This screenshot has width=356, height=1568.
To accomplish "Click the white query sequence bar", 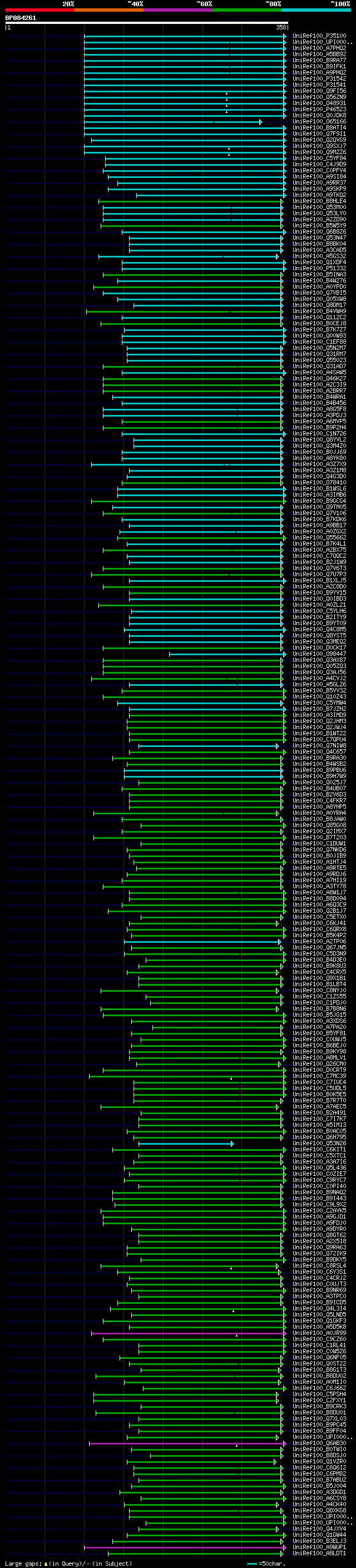I will tap(147, 22).
